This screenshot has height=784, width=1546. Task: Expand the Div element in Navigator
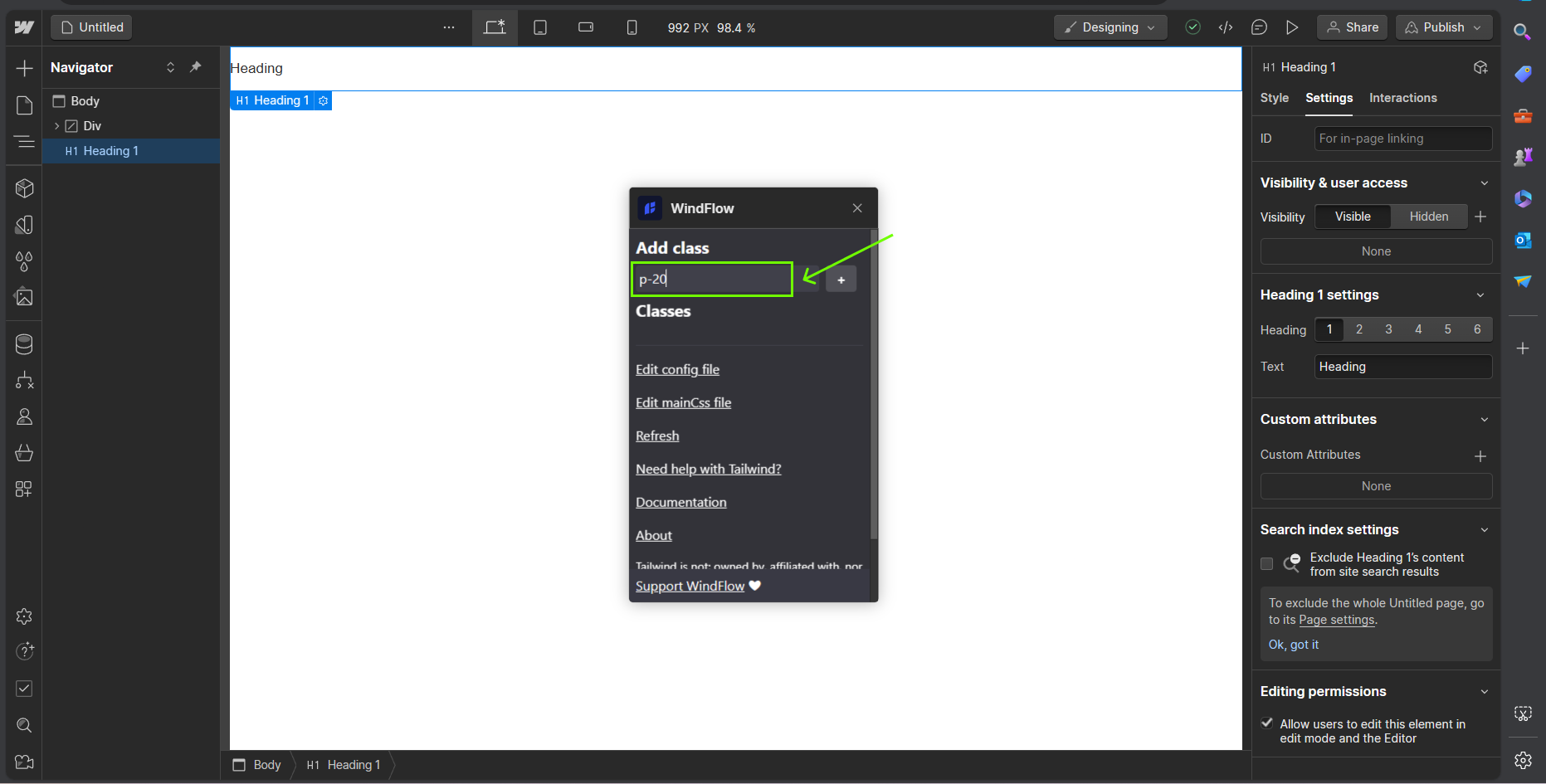(x=56, y=126)
